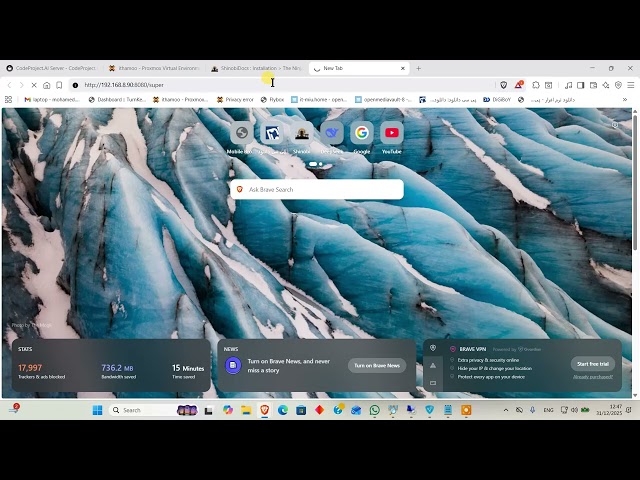Open the Brave VPN toolbar icon

coord(618,85)
